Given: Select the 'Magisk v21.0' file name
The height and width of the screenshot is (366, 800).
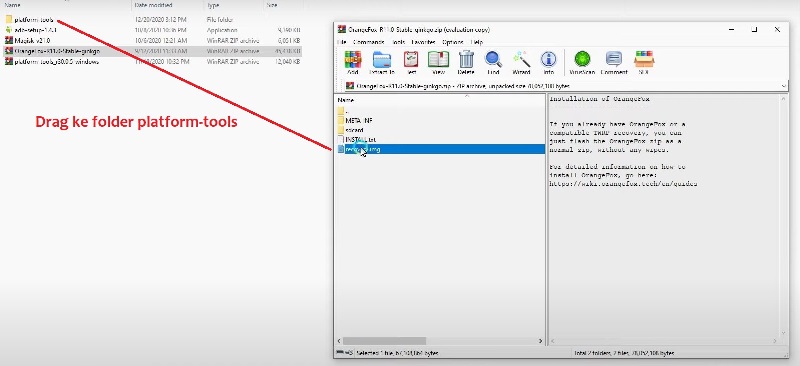Looking at the screenshot, I should coord(32,40).
